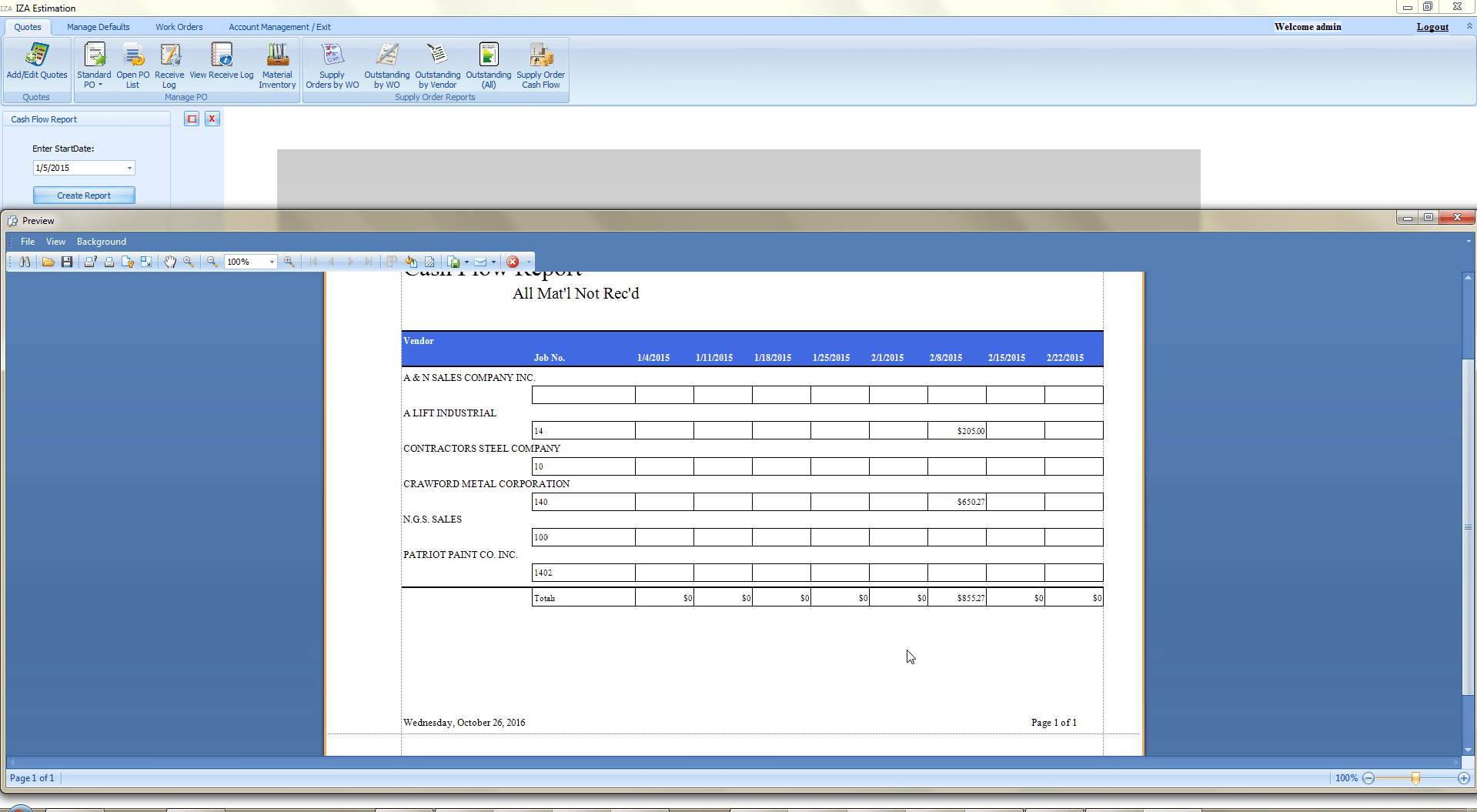Switch to the Work Orders tab

click(179, 27)
